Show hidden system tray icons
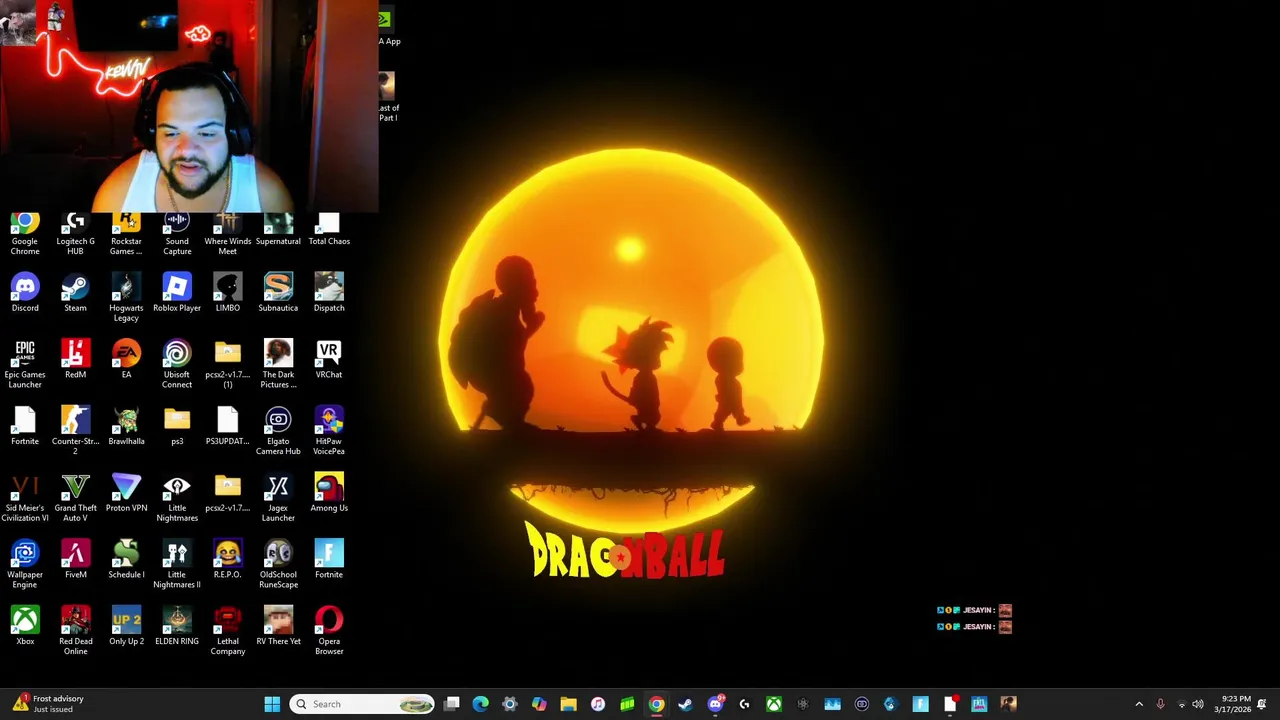 point(1139,704)
